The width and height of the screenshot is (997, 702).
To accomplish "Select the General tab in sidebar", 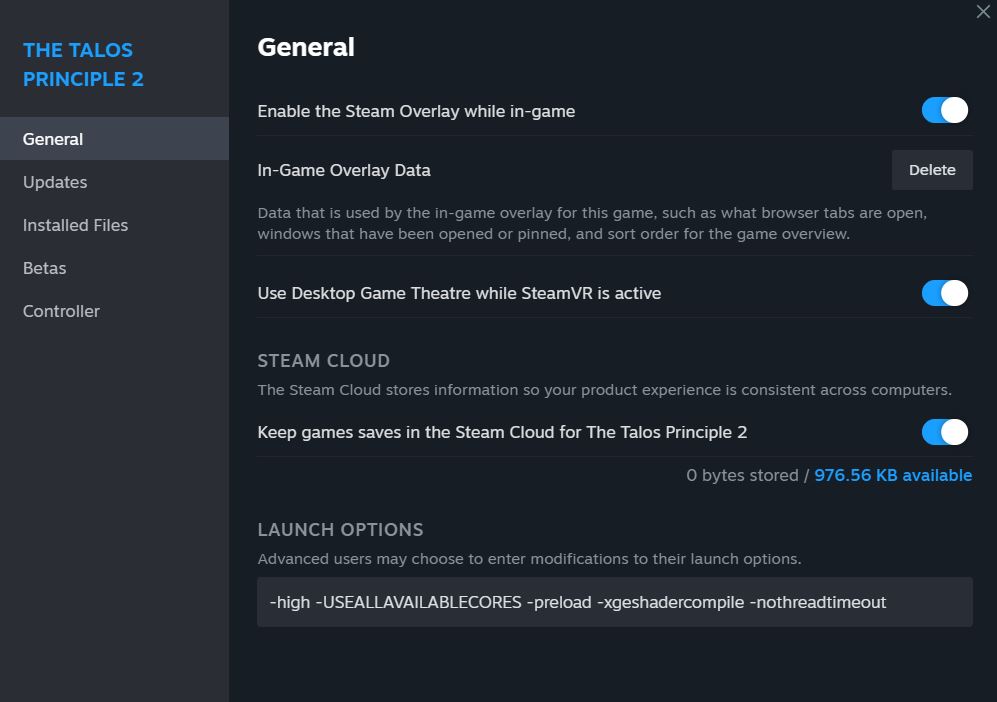I will [x=53, y=139].
